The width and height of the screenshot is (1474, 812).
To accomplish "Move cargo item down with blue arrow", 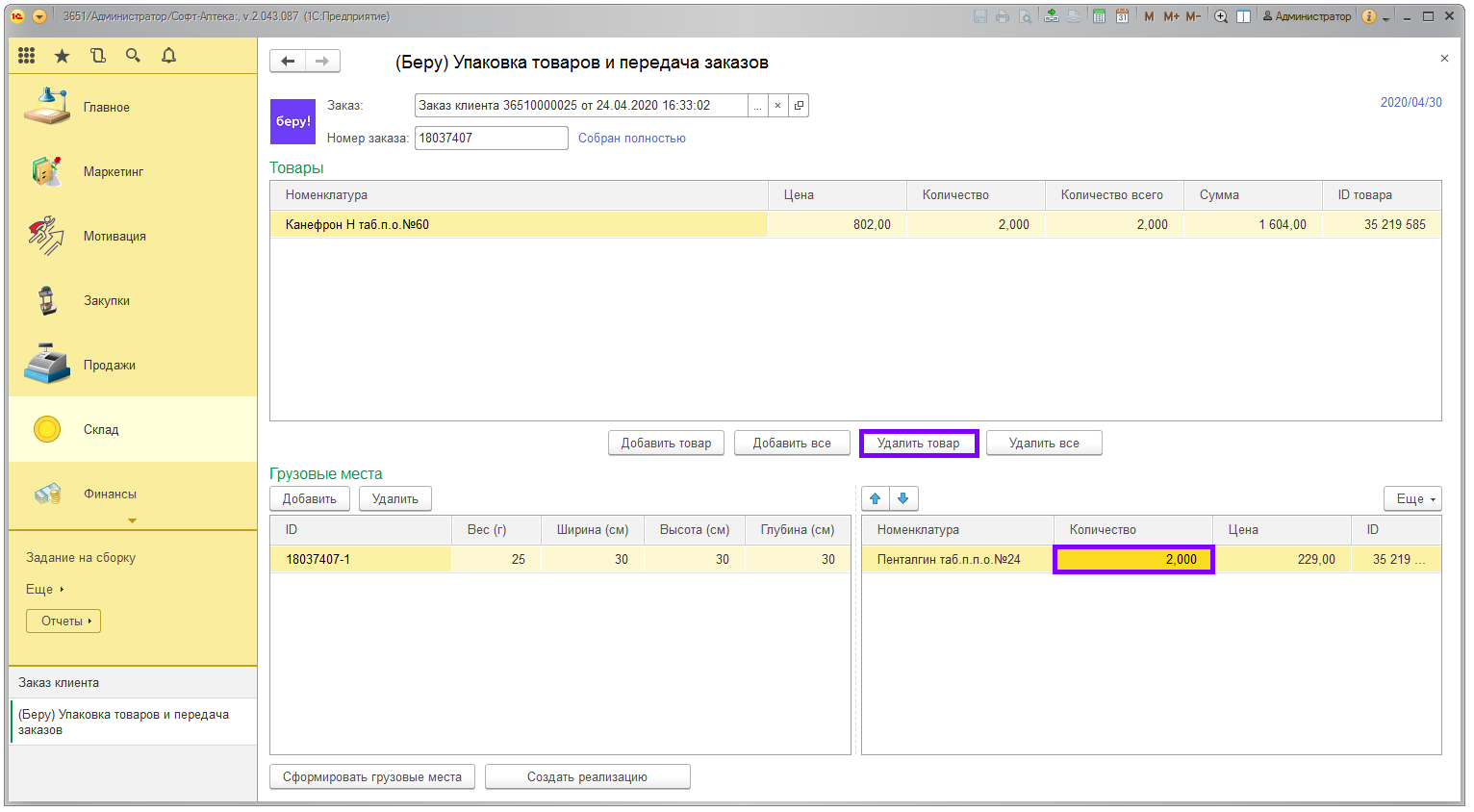I will click(903, 498).
